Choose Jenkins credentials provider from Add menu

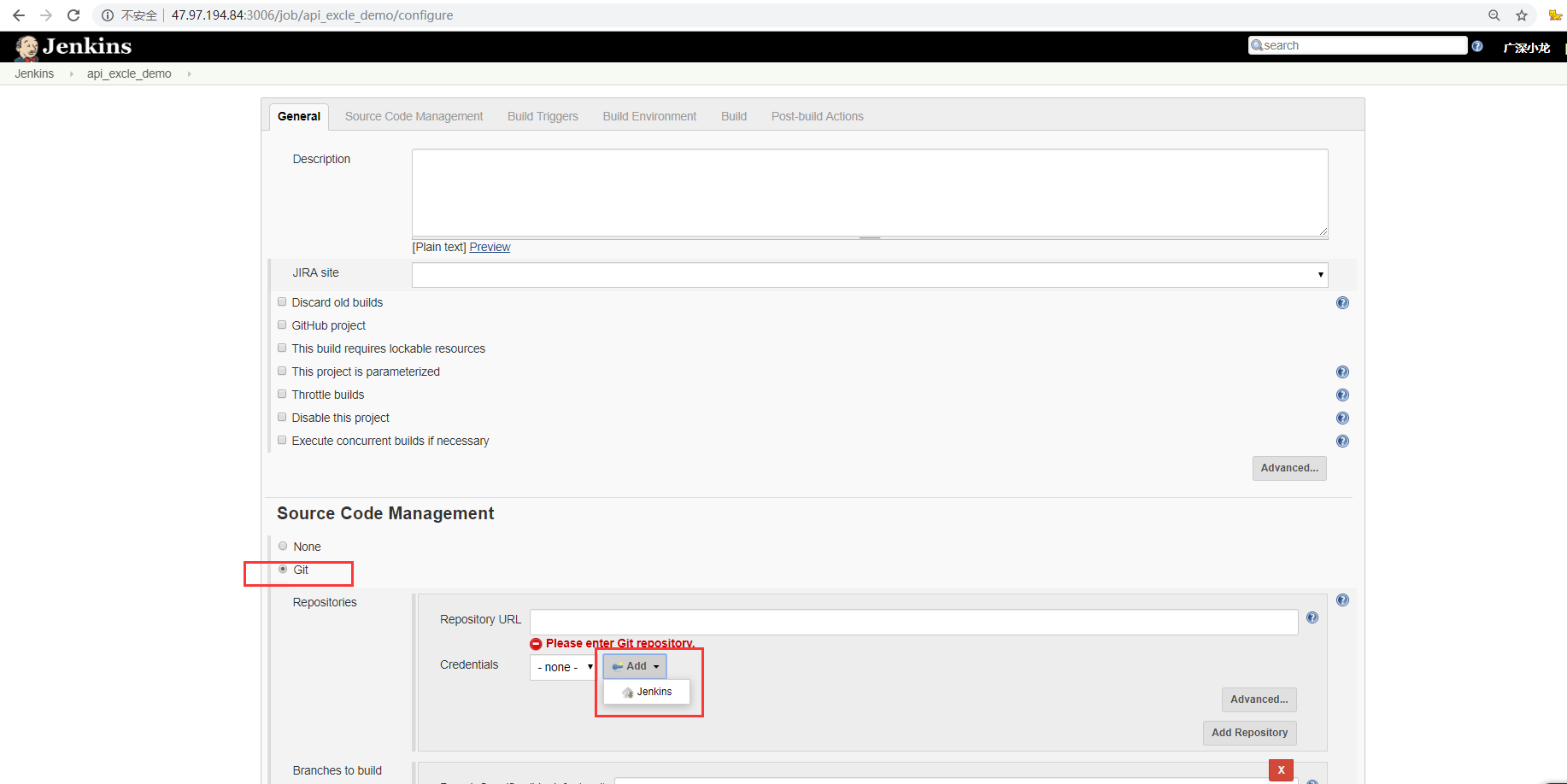[647, 692]
